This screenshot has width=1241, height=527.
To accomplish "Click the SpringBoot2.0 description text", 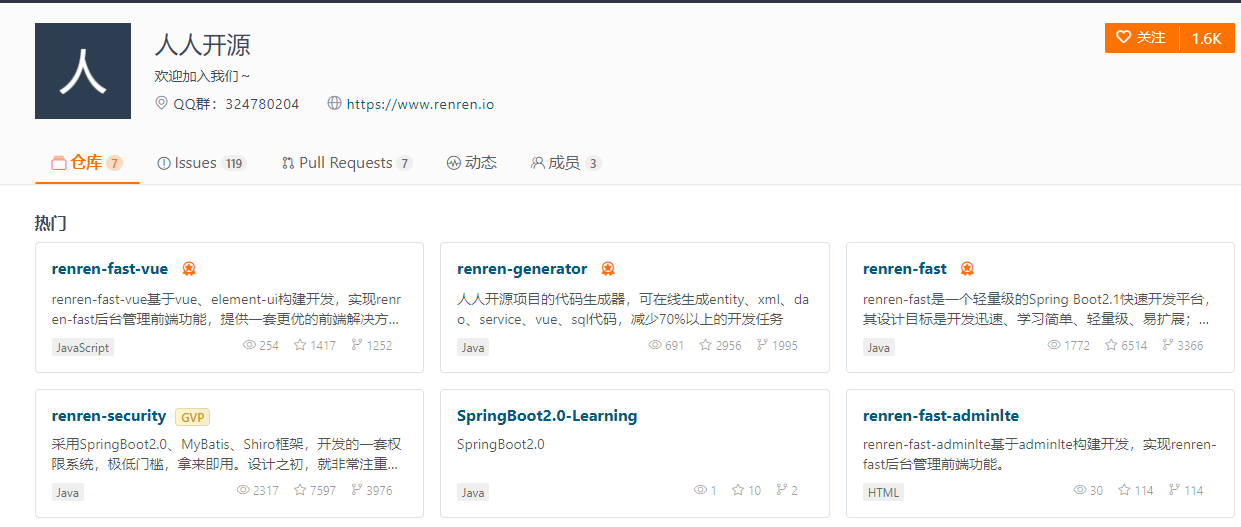I will 501,444.
